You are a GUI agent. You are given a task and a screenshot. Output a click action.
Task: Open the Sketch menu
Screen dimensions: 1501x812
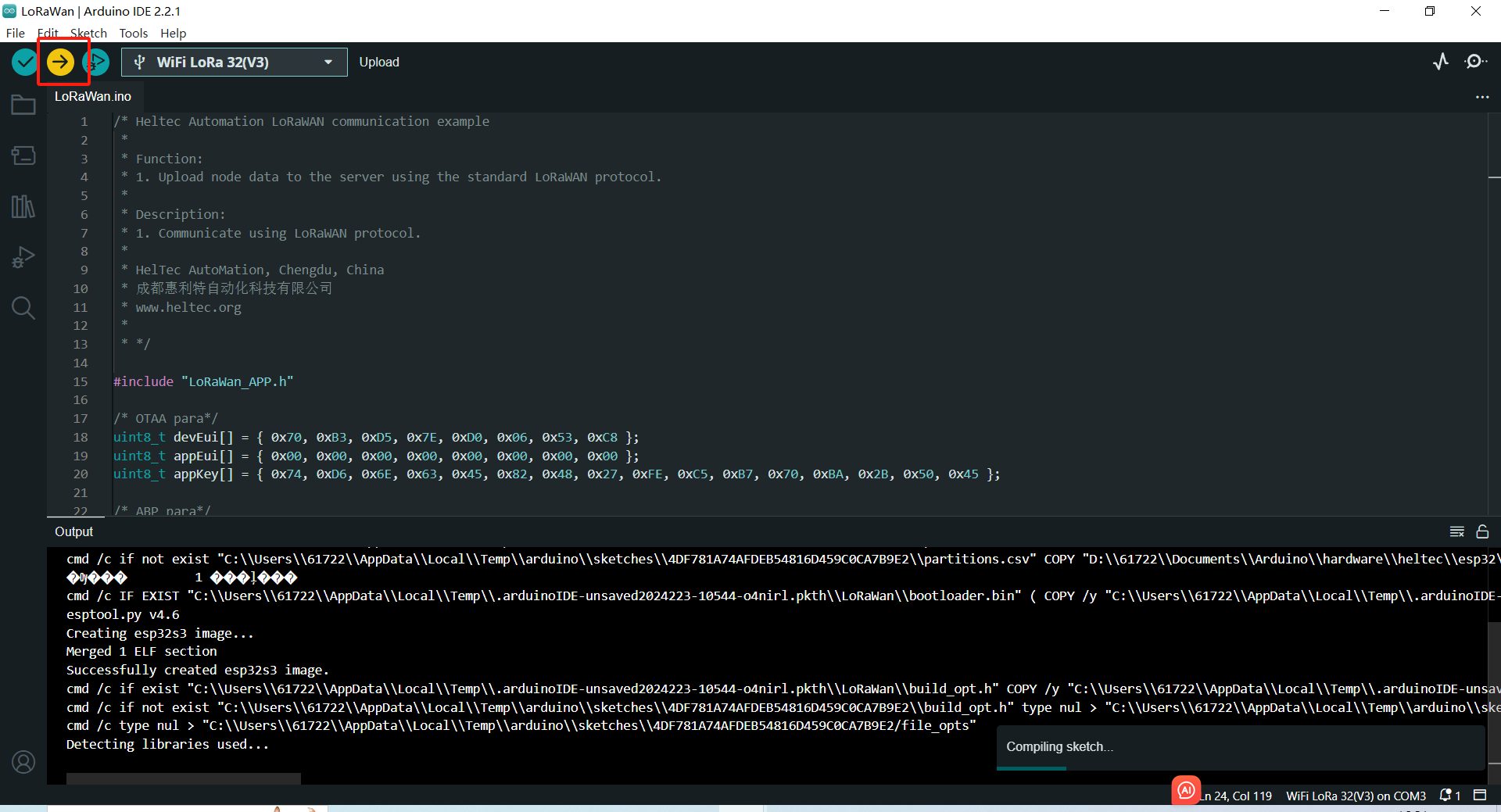(x=88, y=33)
